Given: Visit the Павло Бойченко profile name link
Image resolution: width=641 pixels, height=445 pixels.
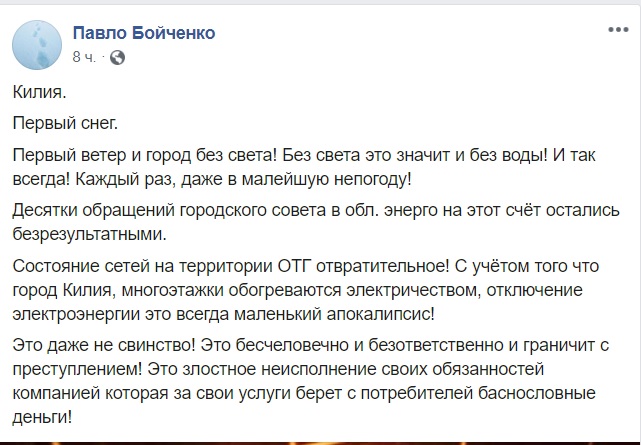Looking at the screenshot, I should pos(144,33).
